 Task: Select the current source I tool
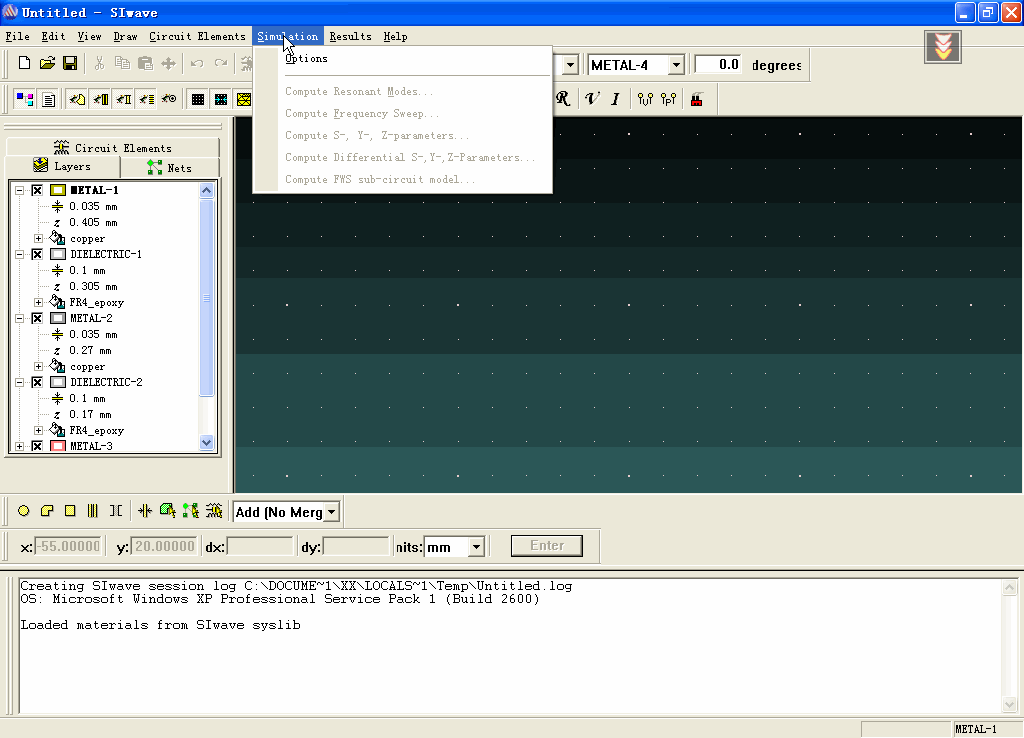pos(615,99)
